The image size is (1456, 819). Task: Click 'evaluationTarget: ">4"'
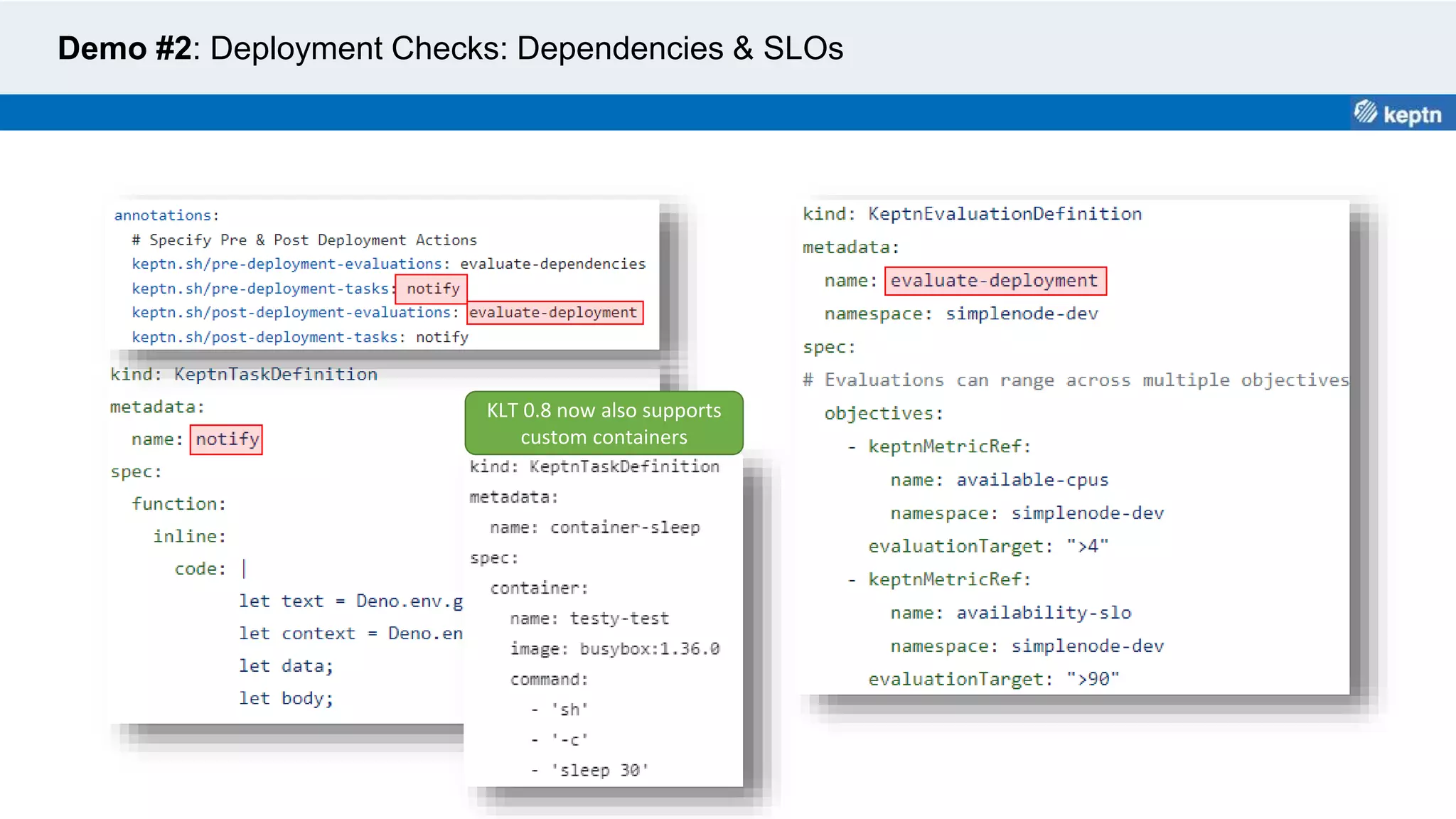[988, 547]
